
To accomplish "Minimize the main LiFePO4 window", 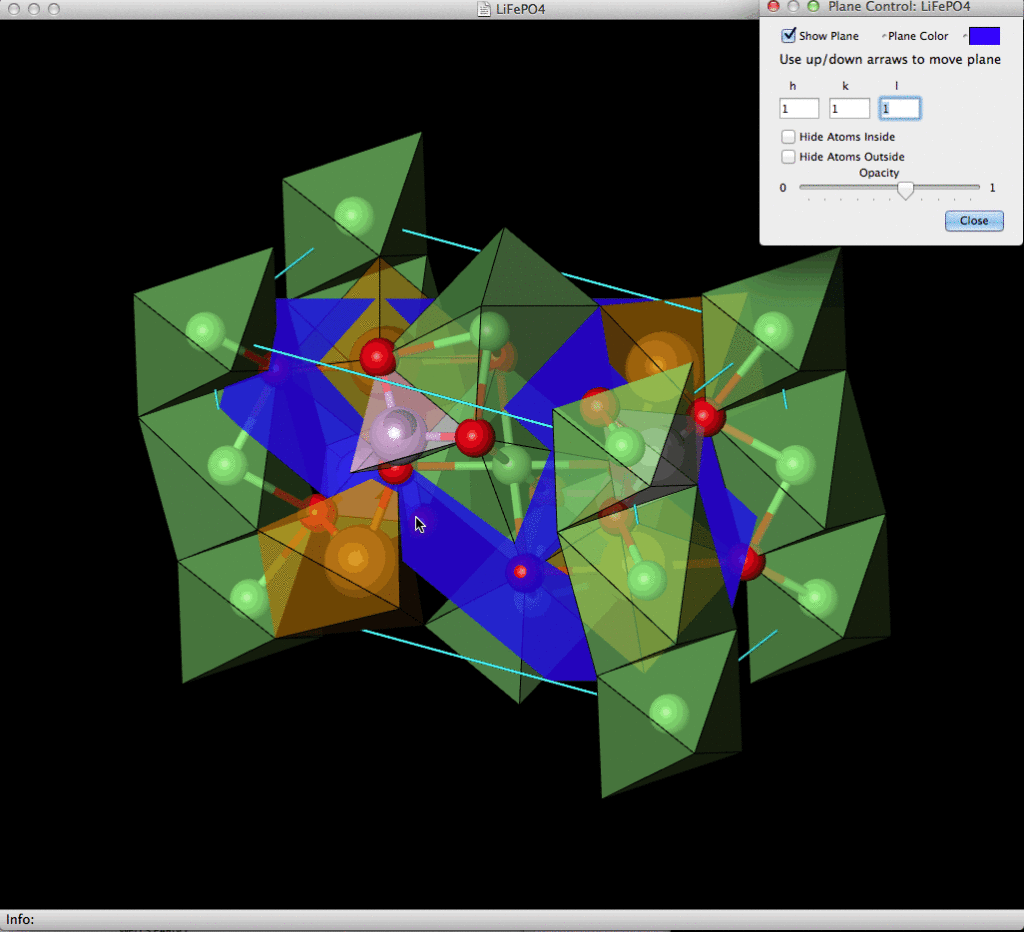I will pyautogui.click(x=33, y=9).
